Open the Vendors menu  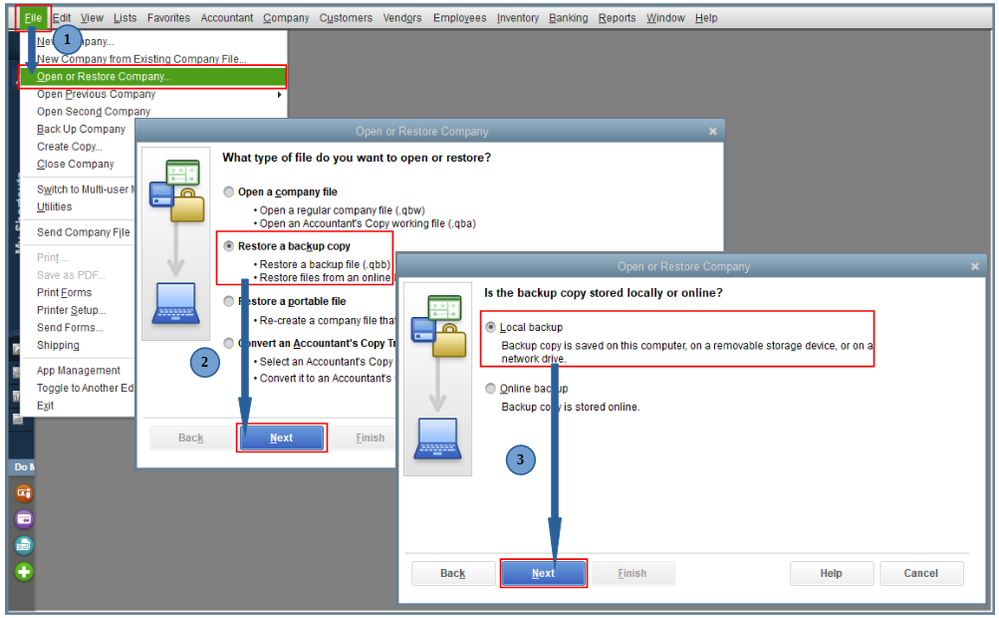click(x=402, y=18)
